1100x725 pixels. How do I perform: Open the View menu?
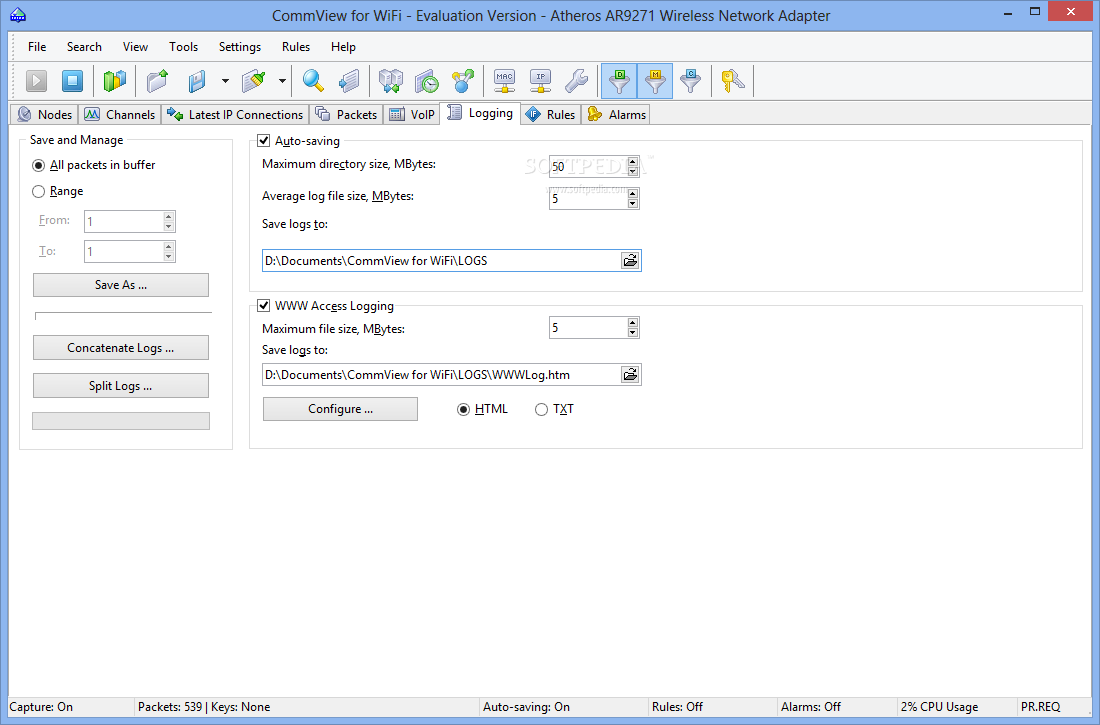[x=135, y=47]
